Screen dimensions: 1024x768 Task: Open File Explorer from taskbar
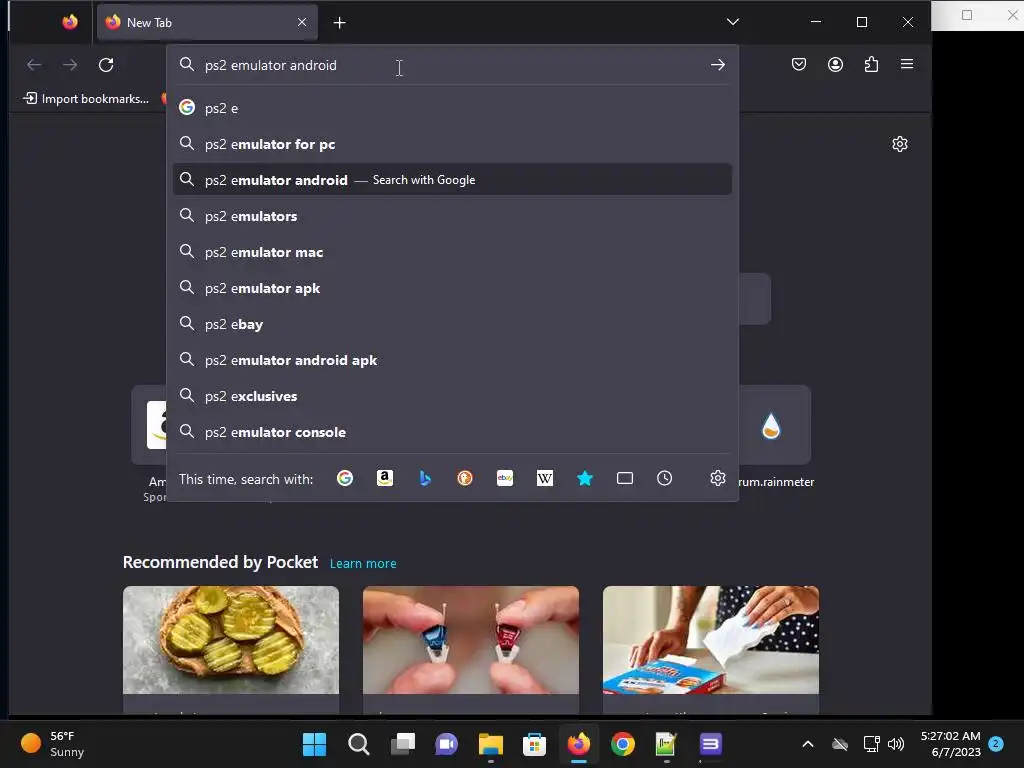[490, 744]
